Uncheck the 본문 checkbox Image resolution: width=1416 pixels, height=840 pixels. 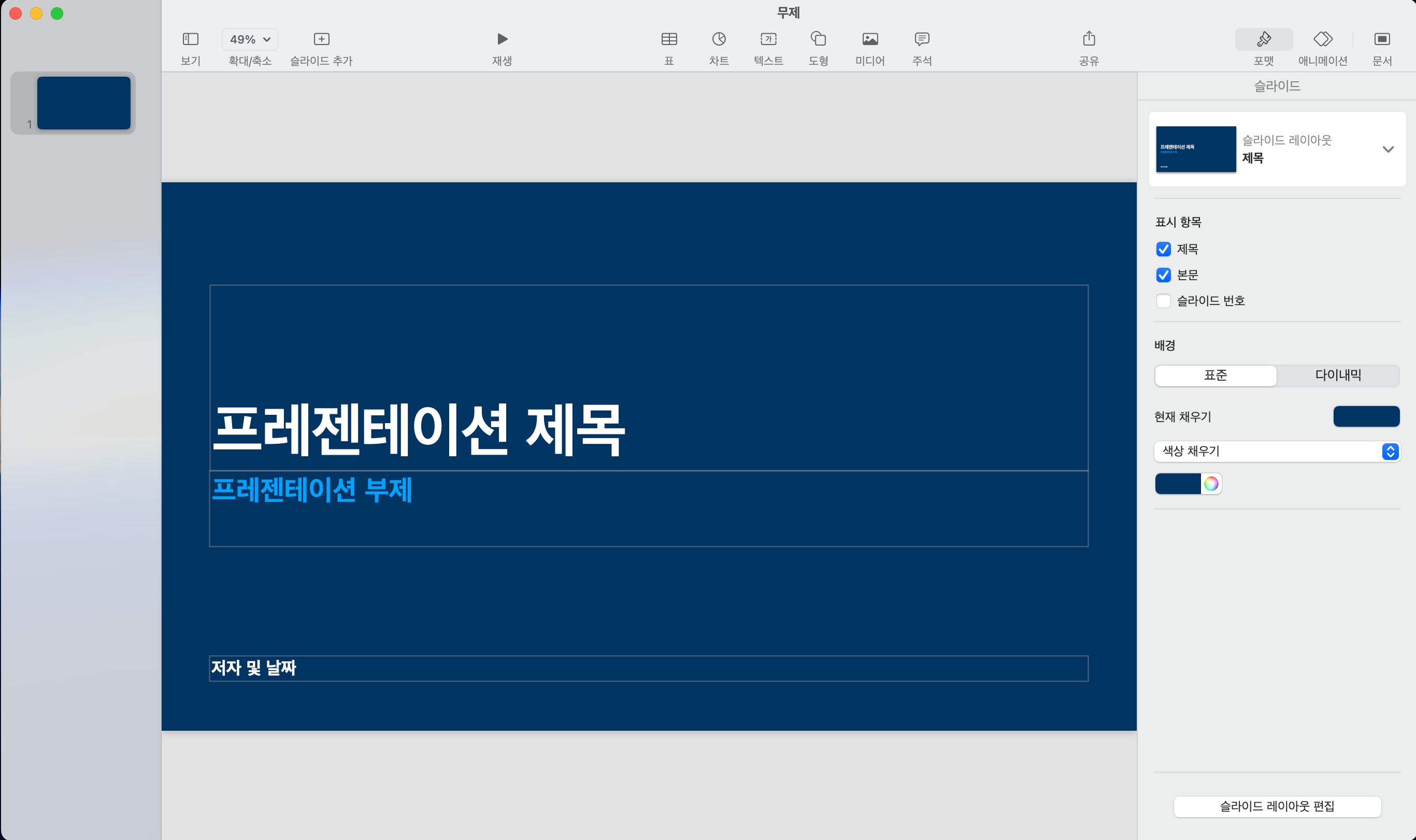click(1164, 275)
